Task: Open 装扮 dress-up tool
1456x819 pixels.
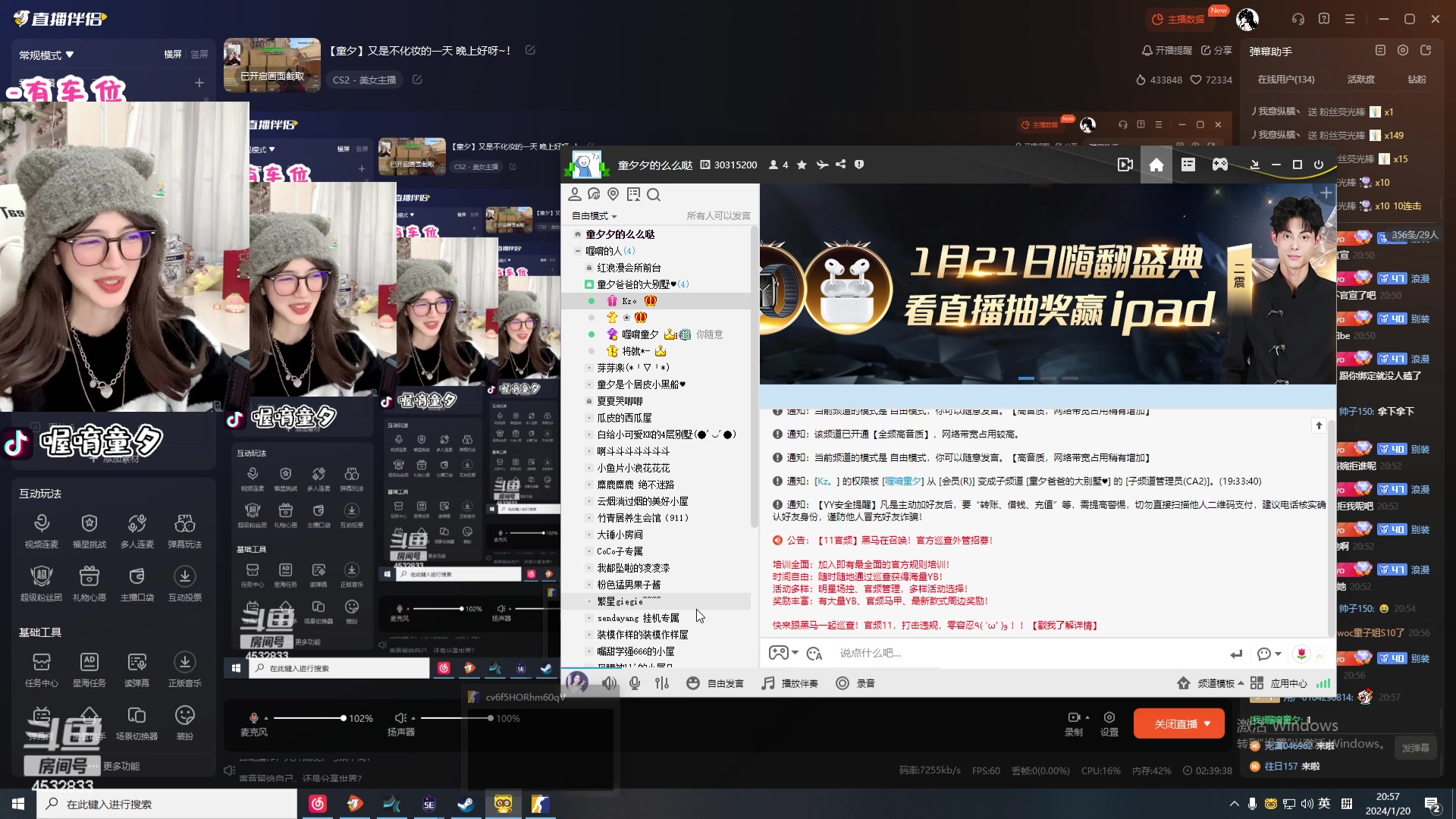Action: tap(185, 722)
